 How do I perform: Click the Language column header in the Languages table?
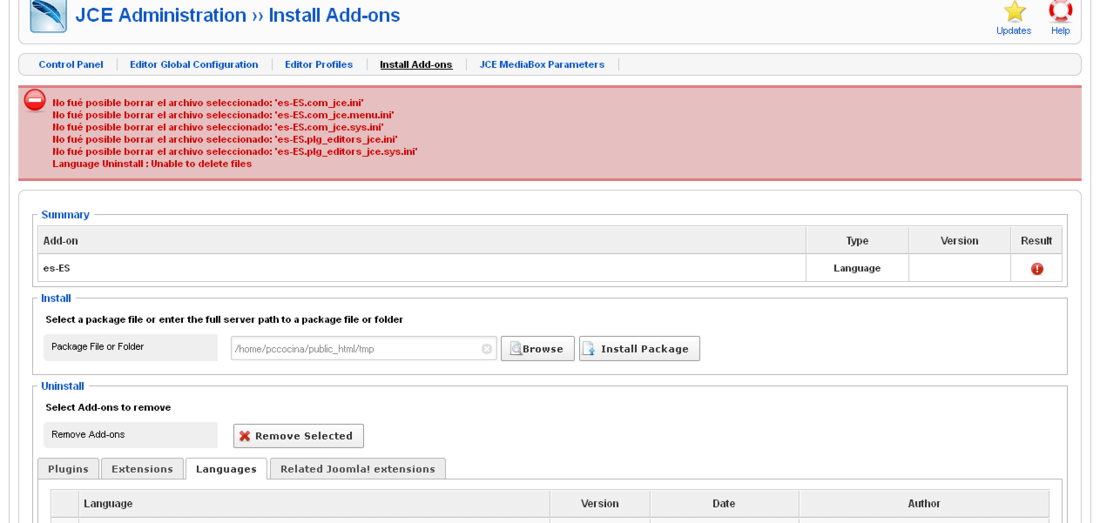314,503
